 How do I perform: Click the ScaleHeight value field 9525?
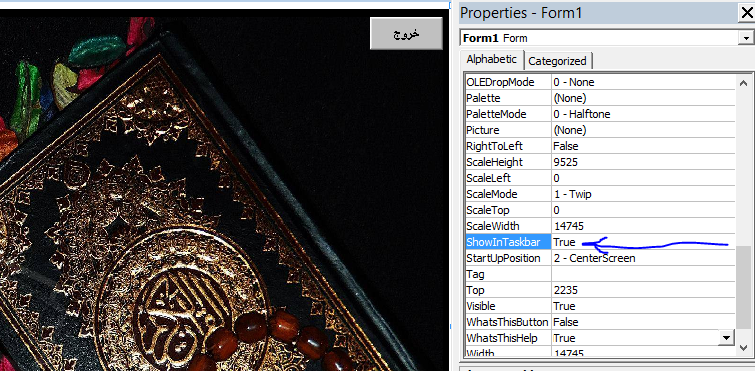click(x=643, y=162)
